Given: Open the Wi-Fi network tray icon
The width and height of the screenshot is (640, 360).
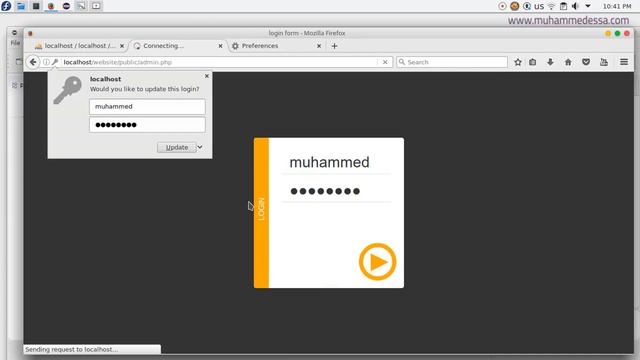Looking at the screenshot, I should 551,6.
